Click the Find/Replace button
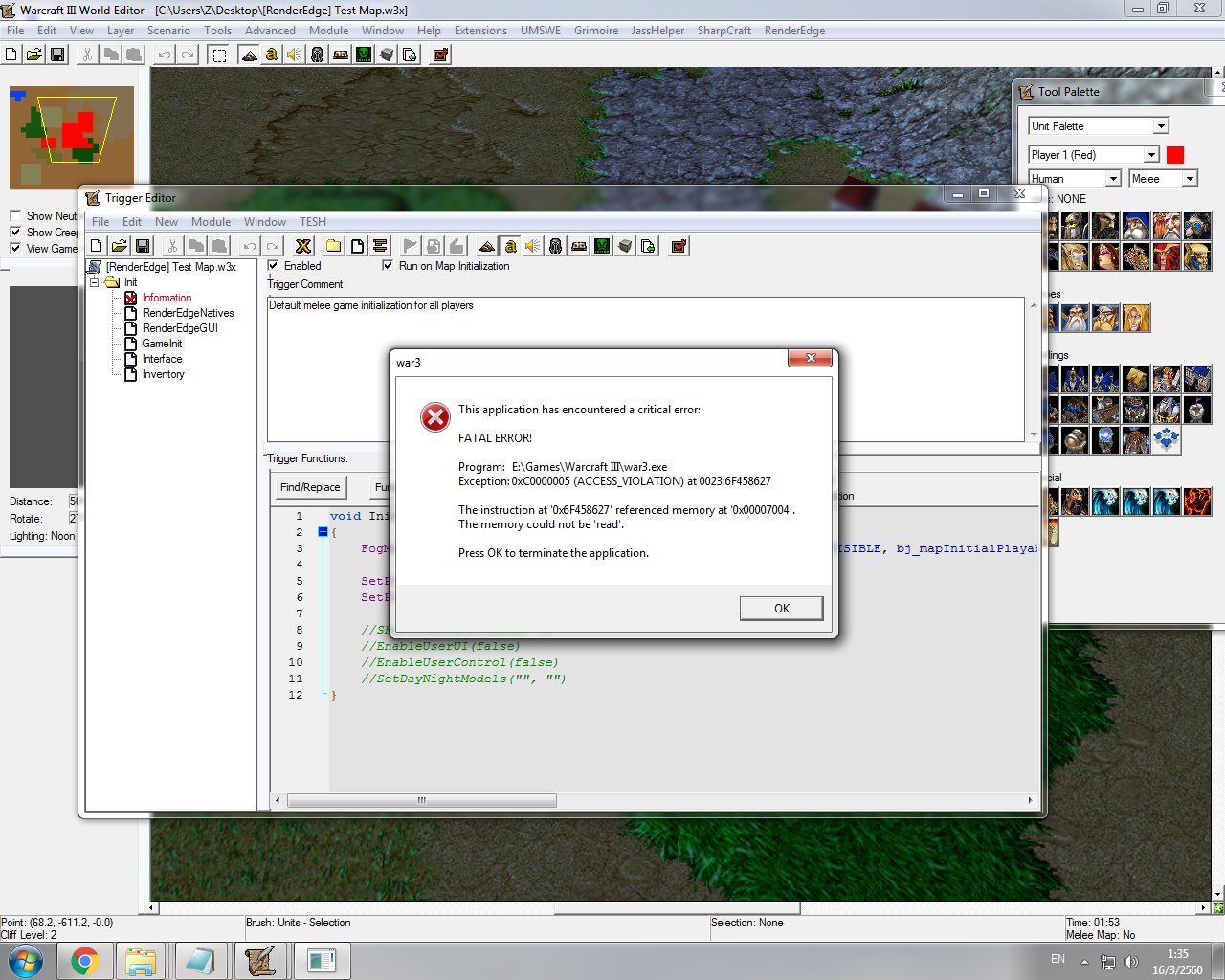Screen dimensions: 1225x980 pyautogui.click(x=310, y=487)
